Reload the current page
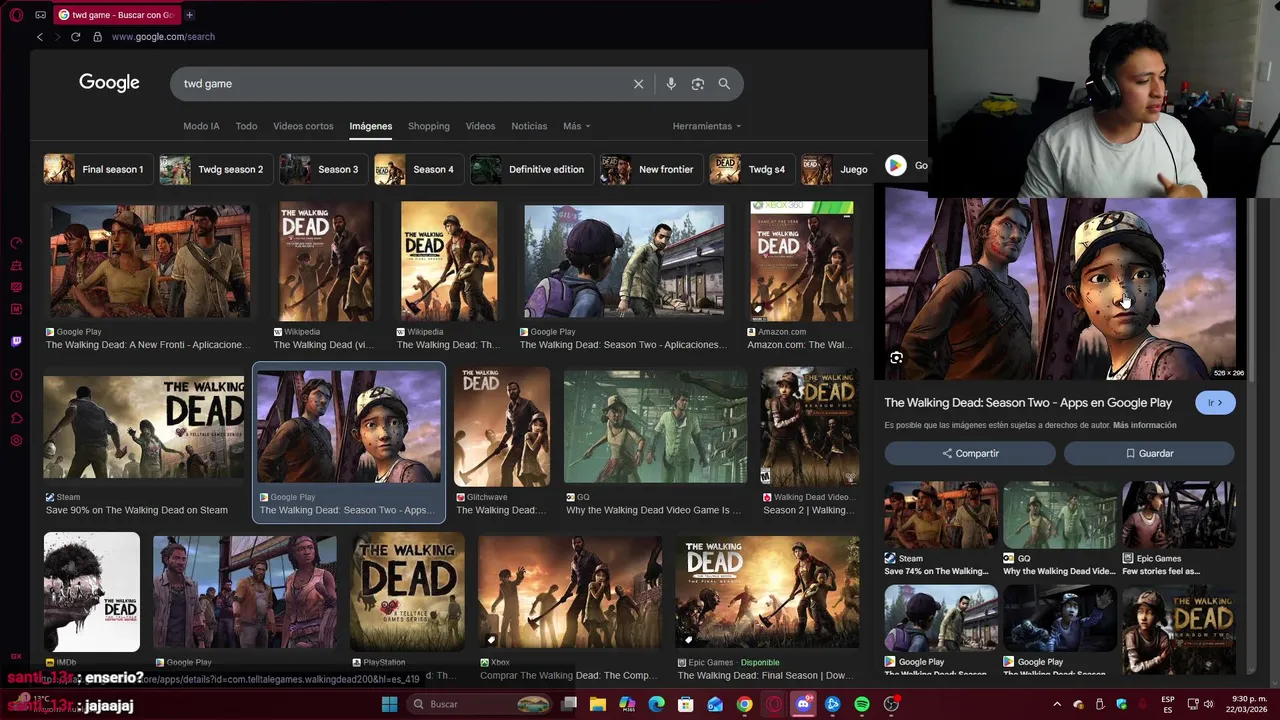This screenshot has width=1280, height=720. (x=75, y=37)
